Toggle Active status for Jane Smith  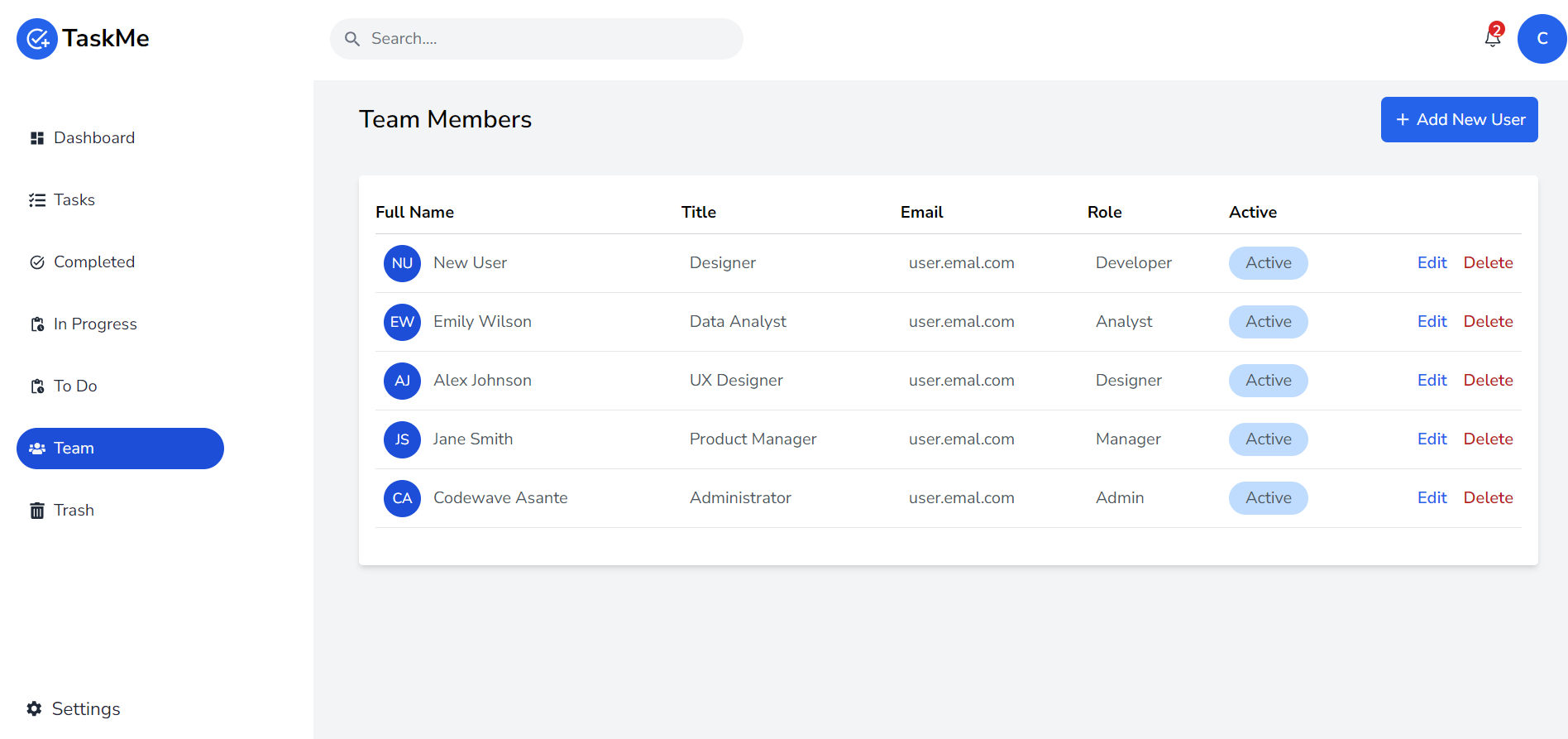pos(1269,439)
